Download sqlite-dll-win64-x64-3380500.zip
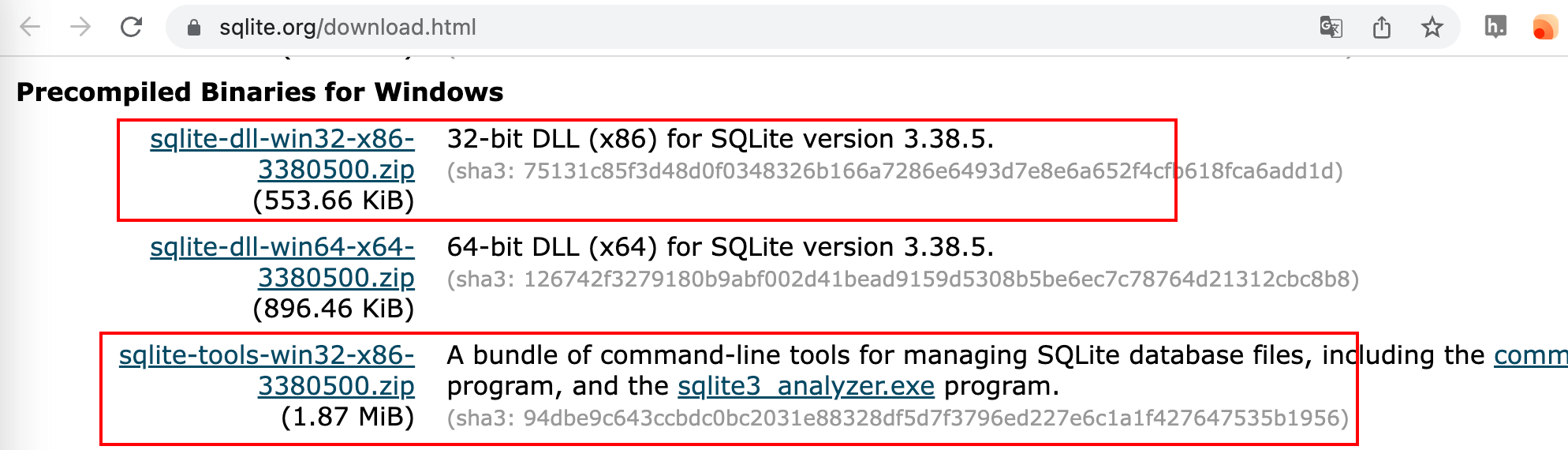Viewport: 1568px width, 450px height. tap(282, 262)
